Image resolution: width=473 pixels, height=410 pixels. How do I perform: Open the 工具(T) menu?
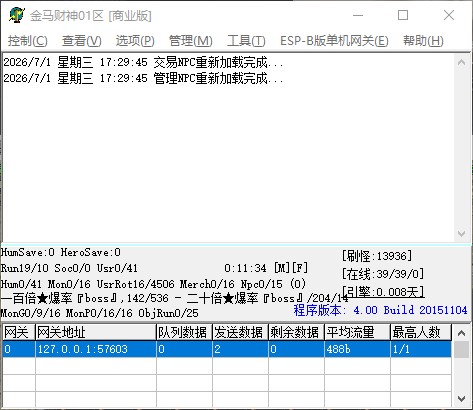point(246,41)
